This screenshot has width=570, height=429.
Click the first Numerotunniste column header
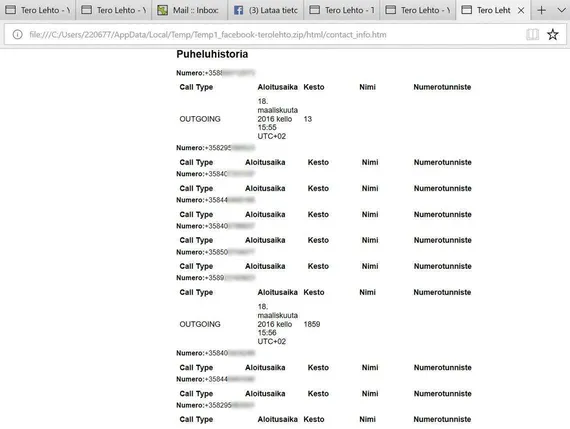[442, 87]
